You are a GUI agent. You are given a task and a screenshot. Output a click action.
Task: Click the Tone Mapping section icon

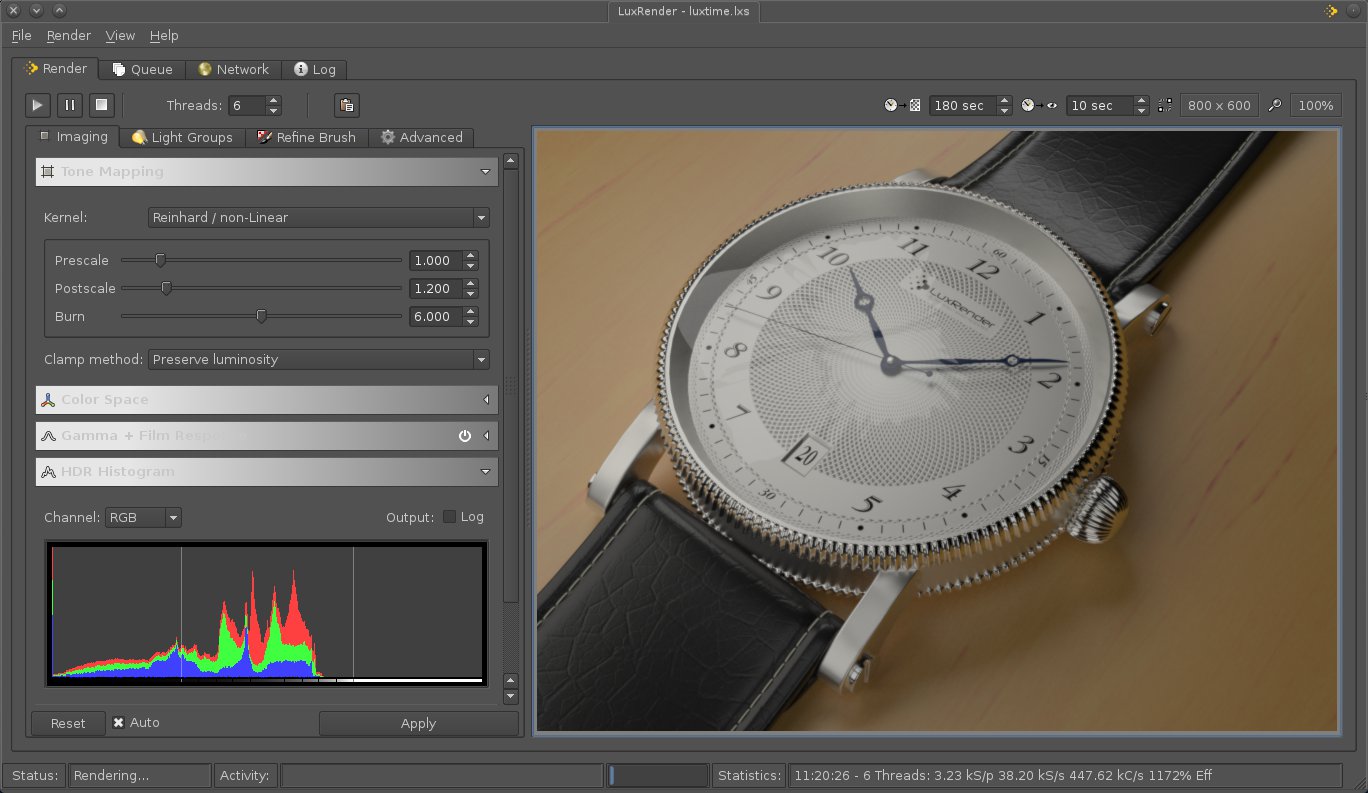click(x=47, y=172)
